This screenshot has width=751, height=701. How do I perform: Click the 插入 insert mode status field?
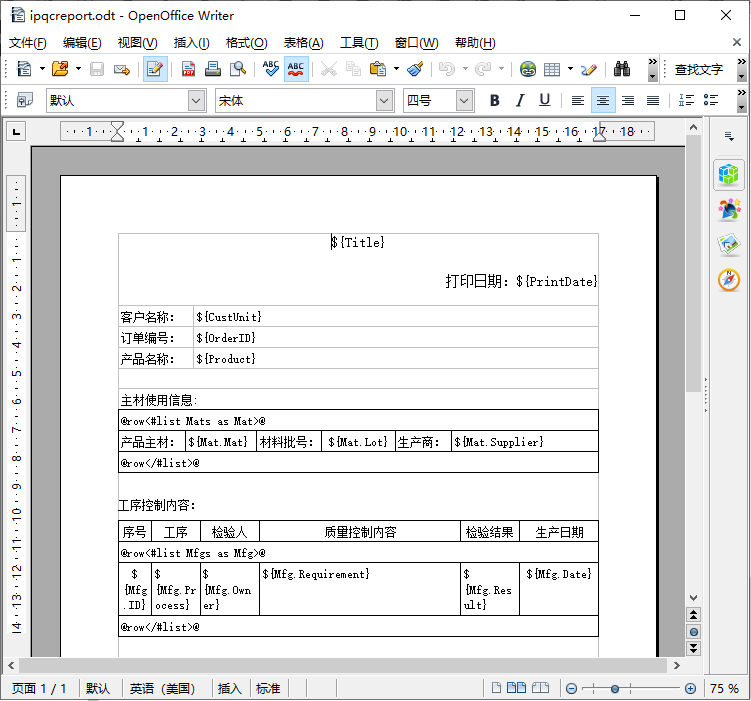tap(229, 689)
